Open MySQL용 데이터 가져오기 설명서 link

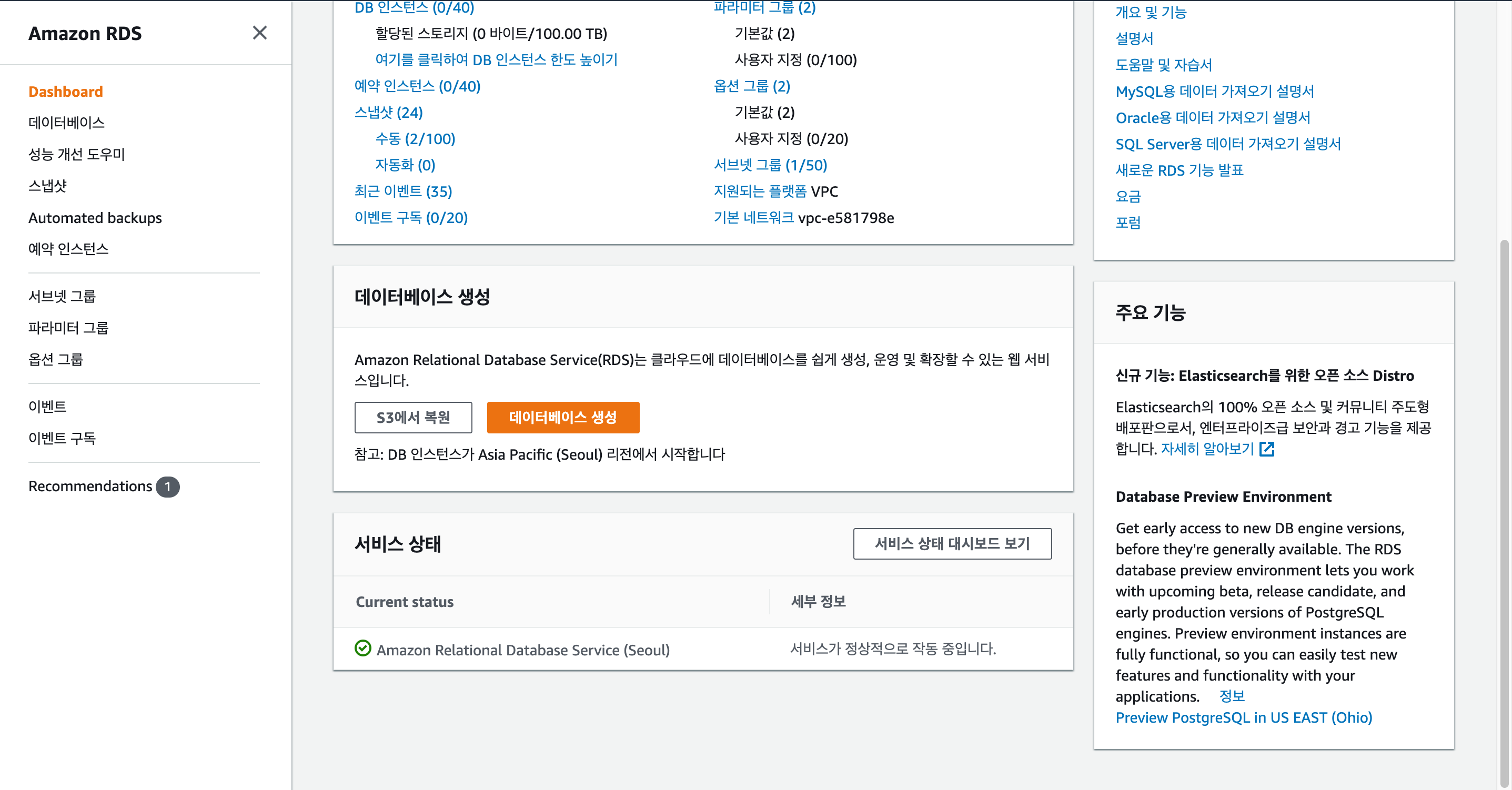(x=1214, y=91)
